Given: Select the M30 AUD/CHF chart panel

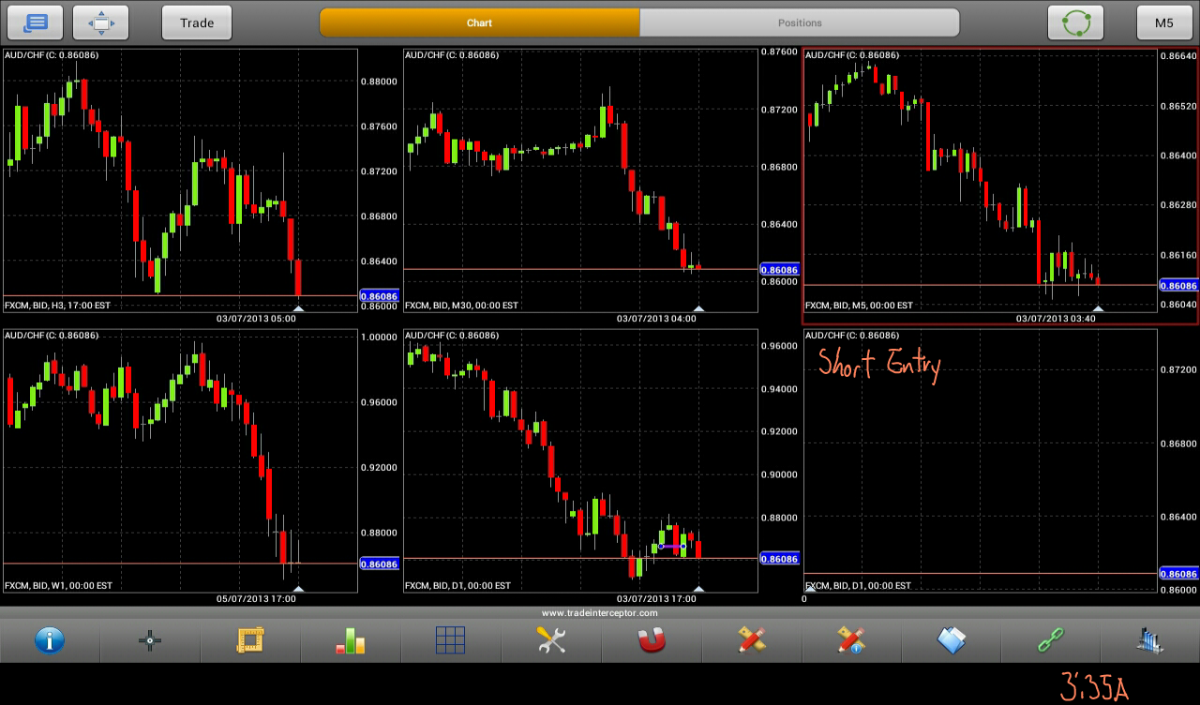Looking at the screenshot, I should (x=580, y=180).
